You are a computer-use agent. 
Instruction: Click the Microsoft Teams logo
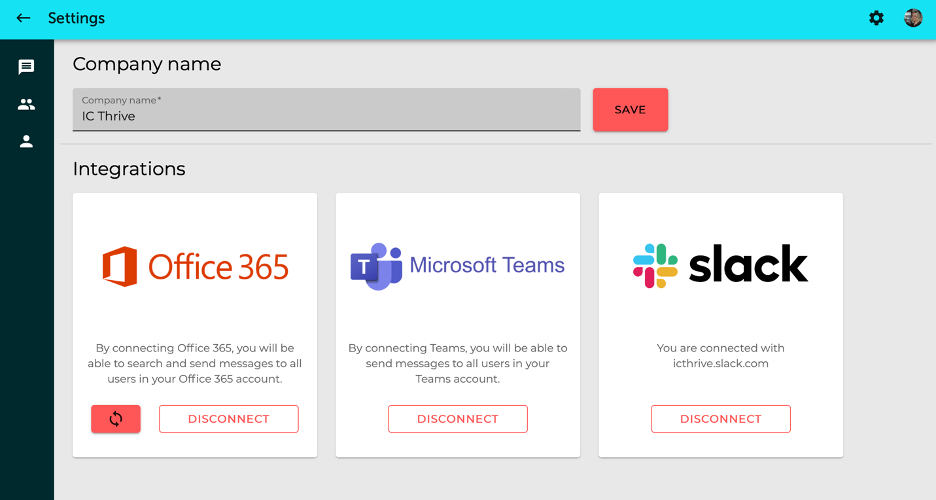[457, 266]
